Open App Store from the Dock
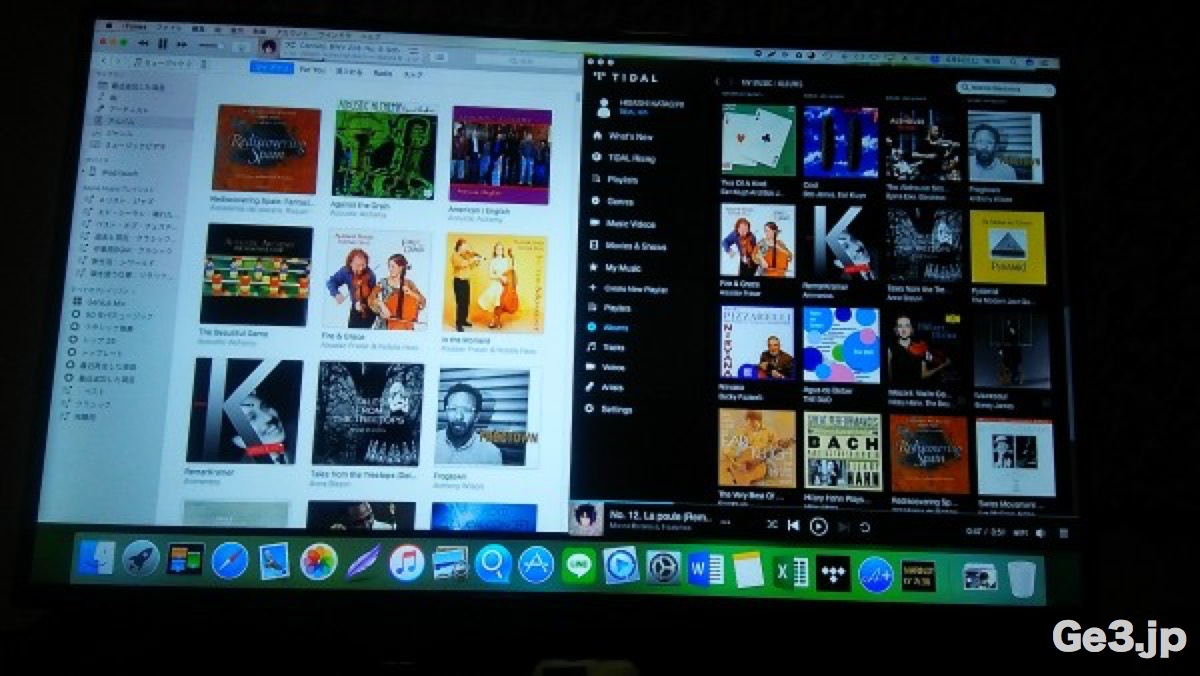This screenshot has height=676, width=1200. click(x=536, y=565)
